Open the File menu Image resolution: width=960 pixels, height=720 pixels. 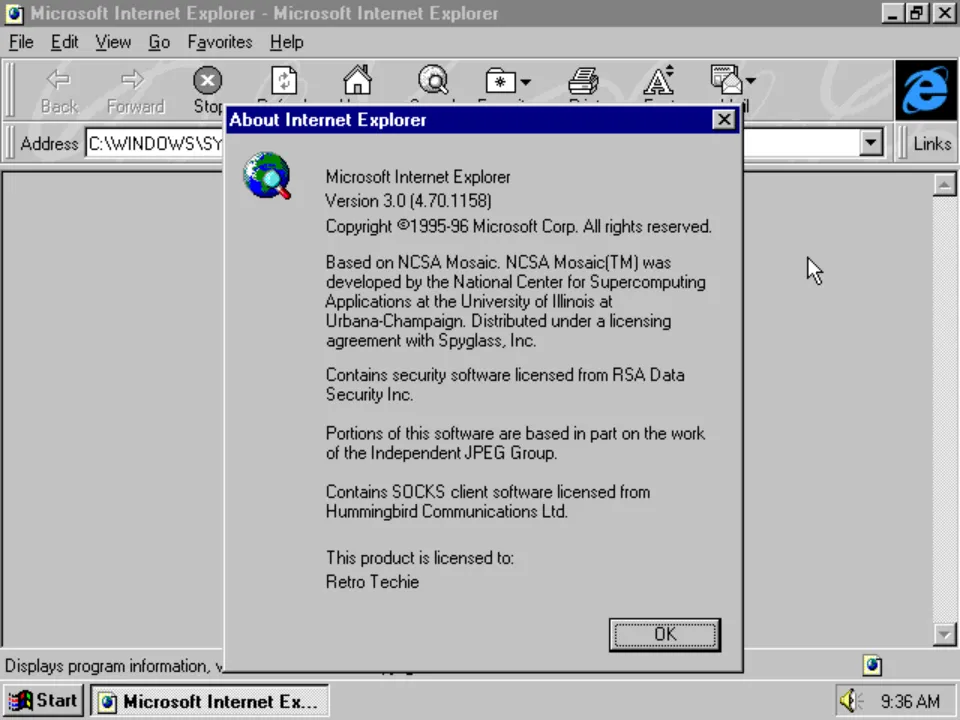tap(21, 42)
